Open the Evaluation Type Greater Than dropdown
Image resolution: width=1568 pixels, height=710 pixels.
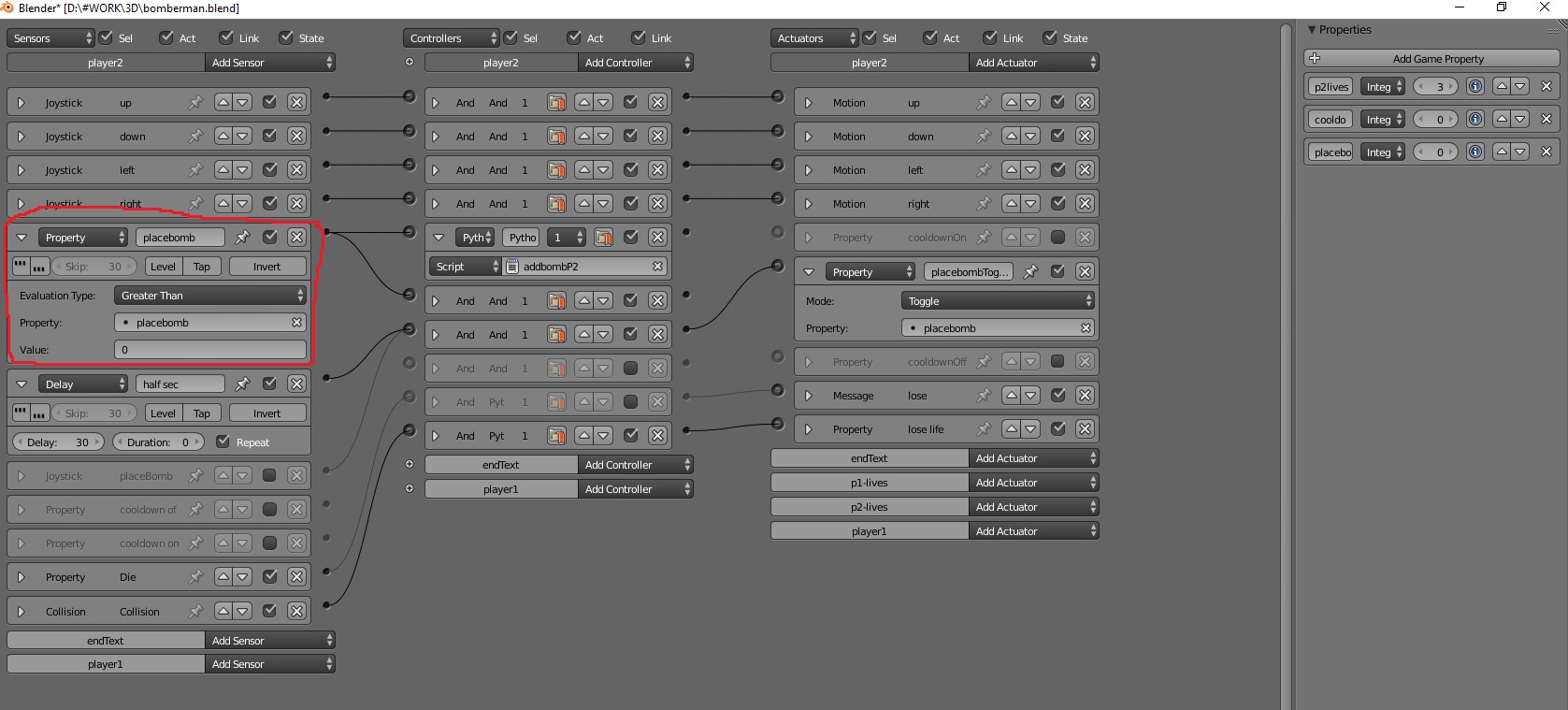(x=210, y=296)
